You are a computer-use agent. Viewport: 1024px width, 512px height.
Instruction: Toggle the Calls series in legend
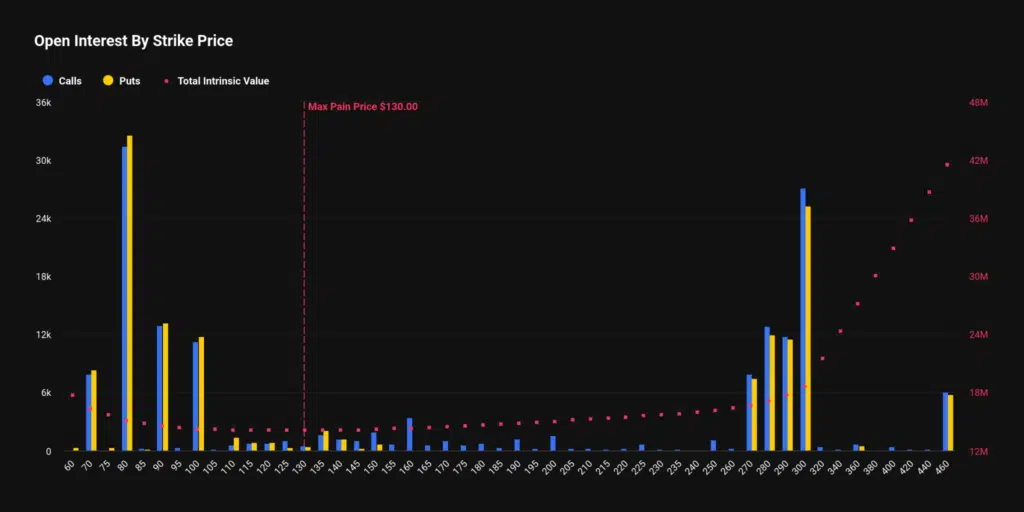(62, 81)
